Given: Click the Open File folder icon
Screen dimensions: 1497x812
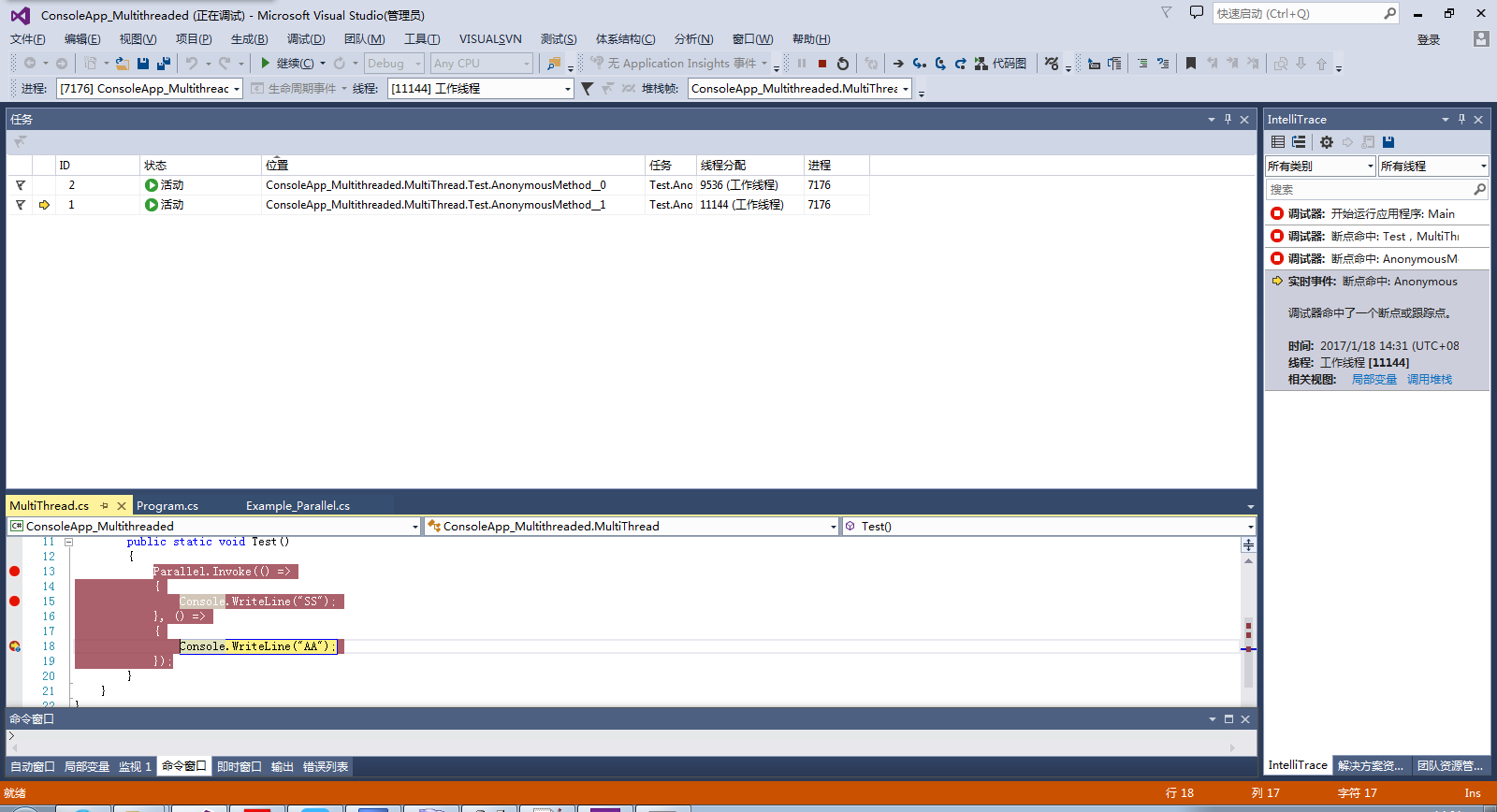Looking at the screenshot, I should tap(123, 64).
